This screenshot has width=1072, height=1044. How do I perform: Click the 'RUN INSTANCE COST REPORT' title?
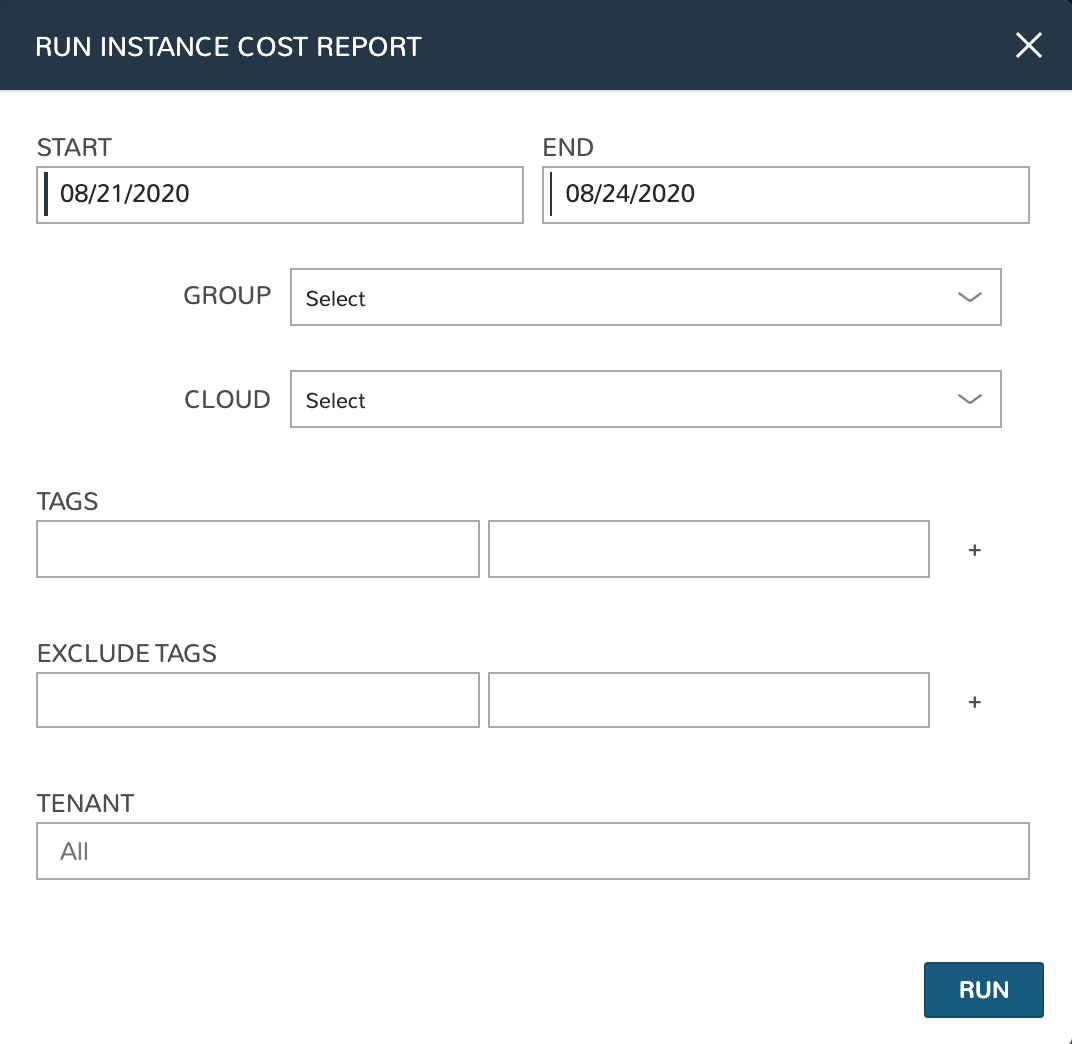(228, 47)
